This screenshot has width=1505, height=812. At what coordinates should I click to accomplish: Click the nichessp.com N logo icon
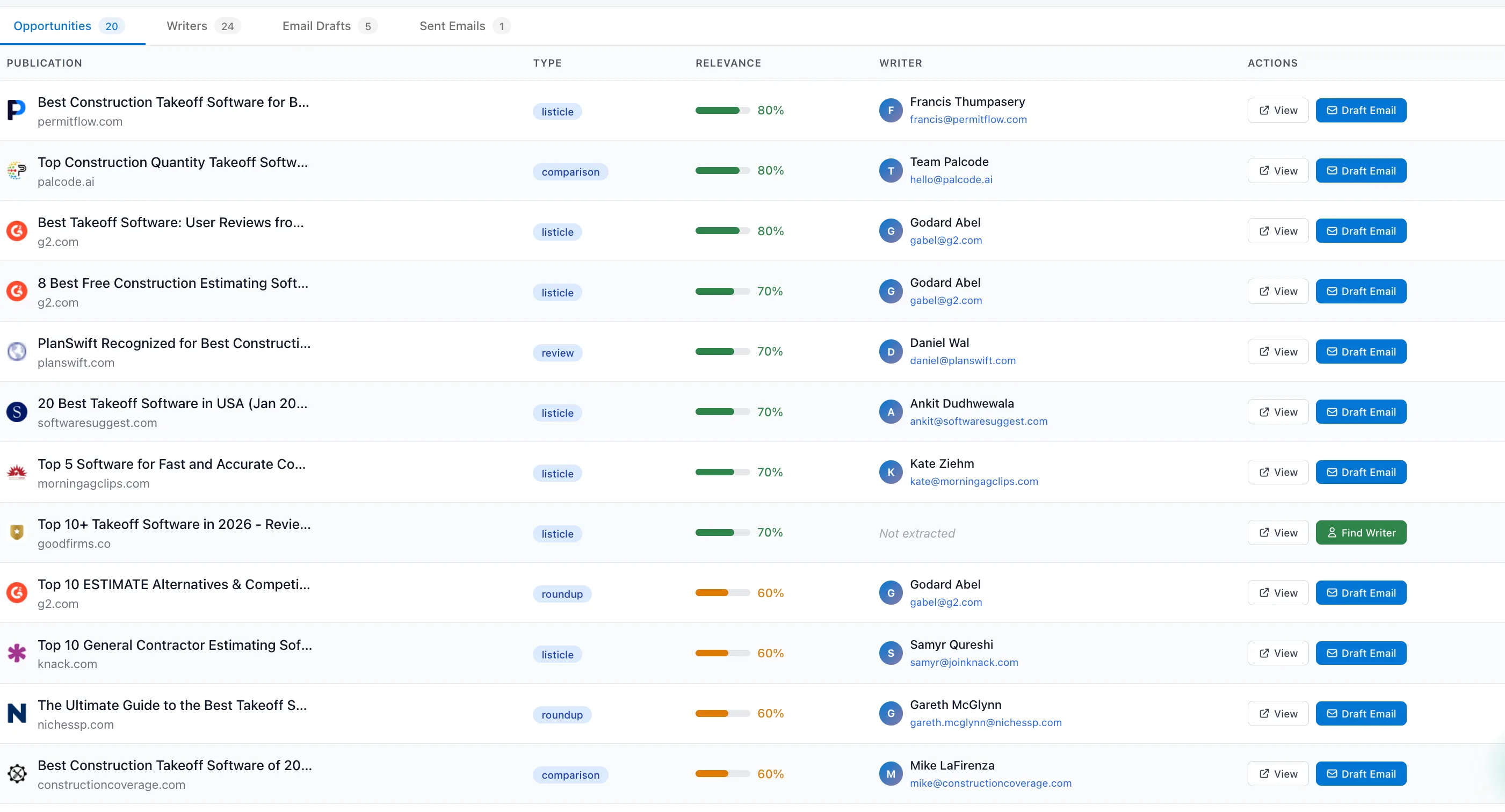pos(16,714)
